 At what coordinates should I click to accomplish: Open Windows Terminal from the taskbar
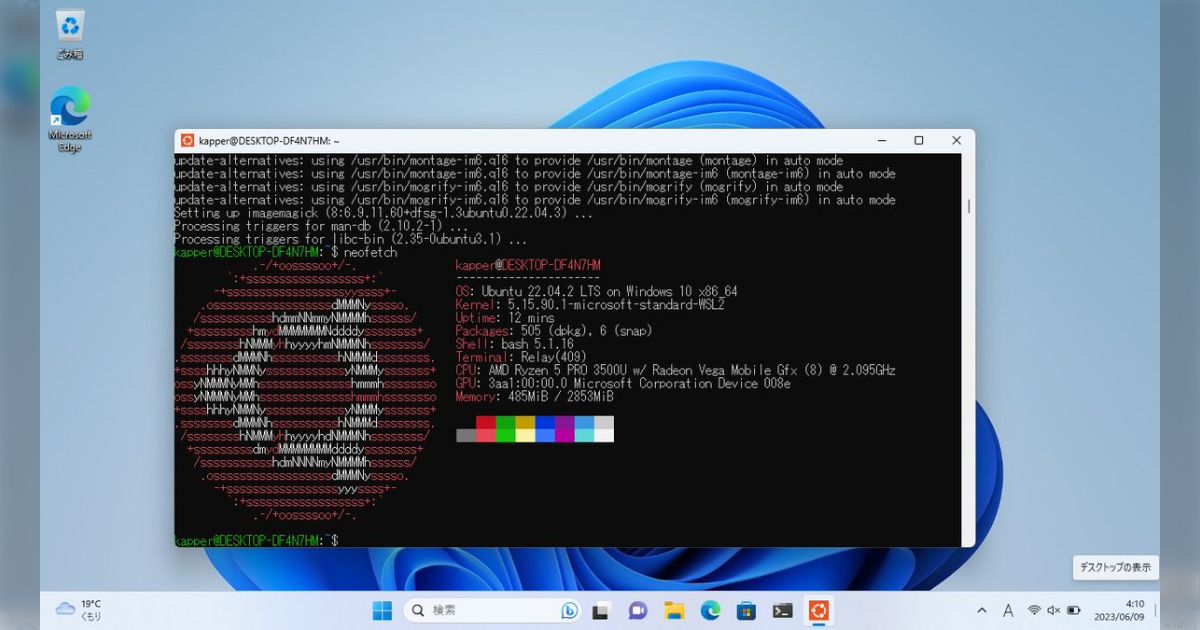tap(783, 610)
